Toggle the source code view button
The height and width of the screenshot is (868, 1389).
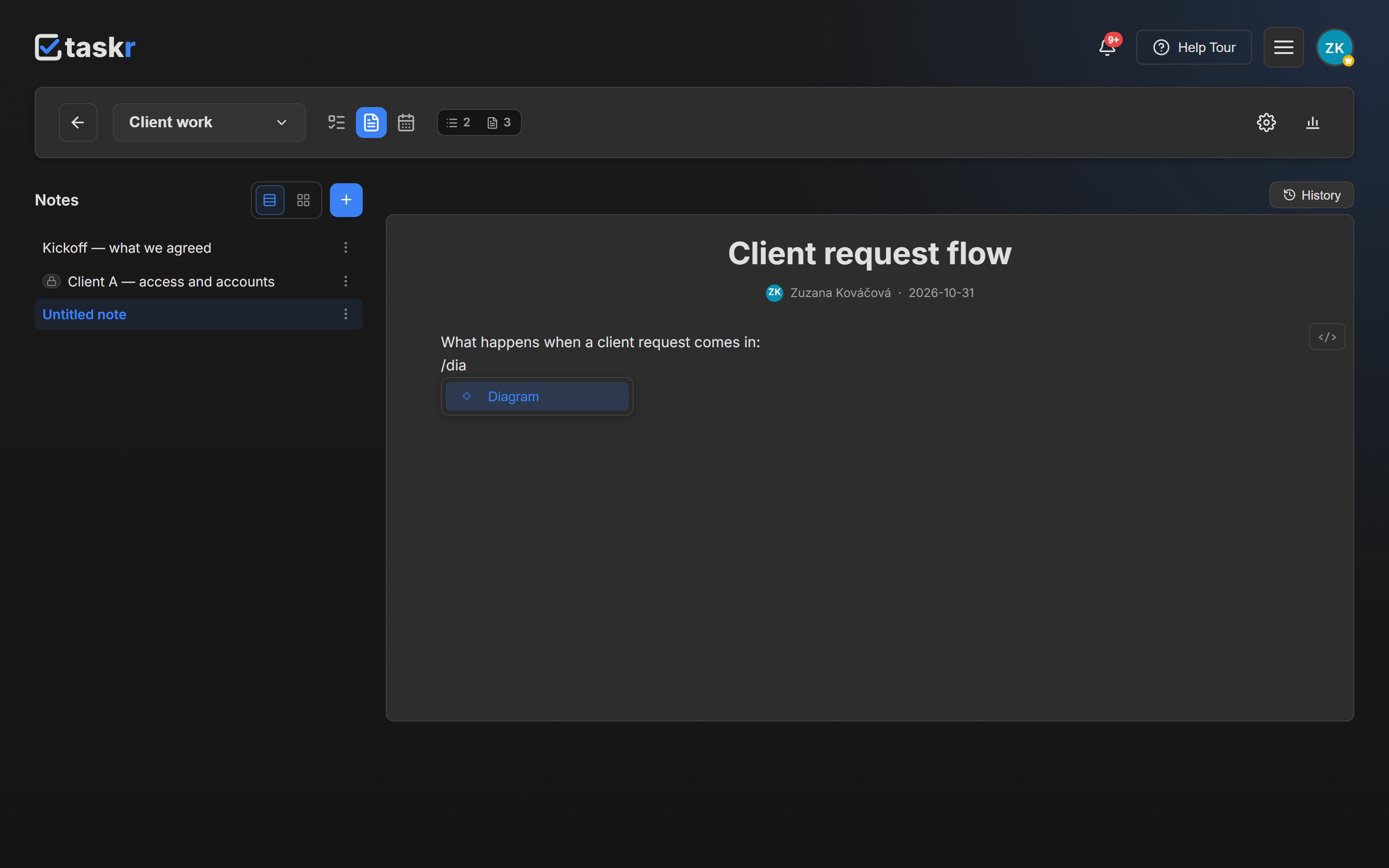click(x=1327, y=337)
